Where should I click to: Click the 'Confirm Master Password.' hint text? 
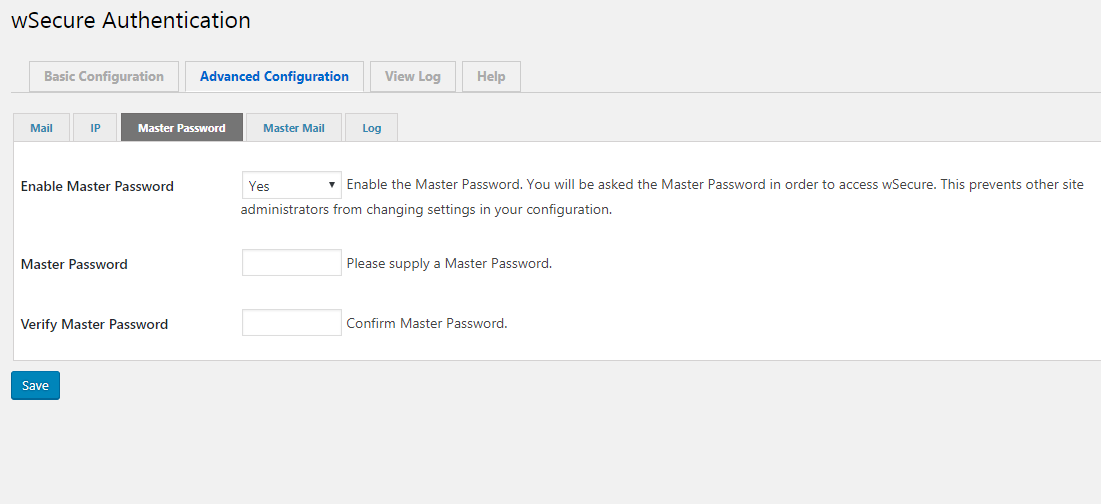point(427,324)
